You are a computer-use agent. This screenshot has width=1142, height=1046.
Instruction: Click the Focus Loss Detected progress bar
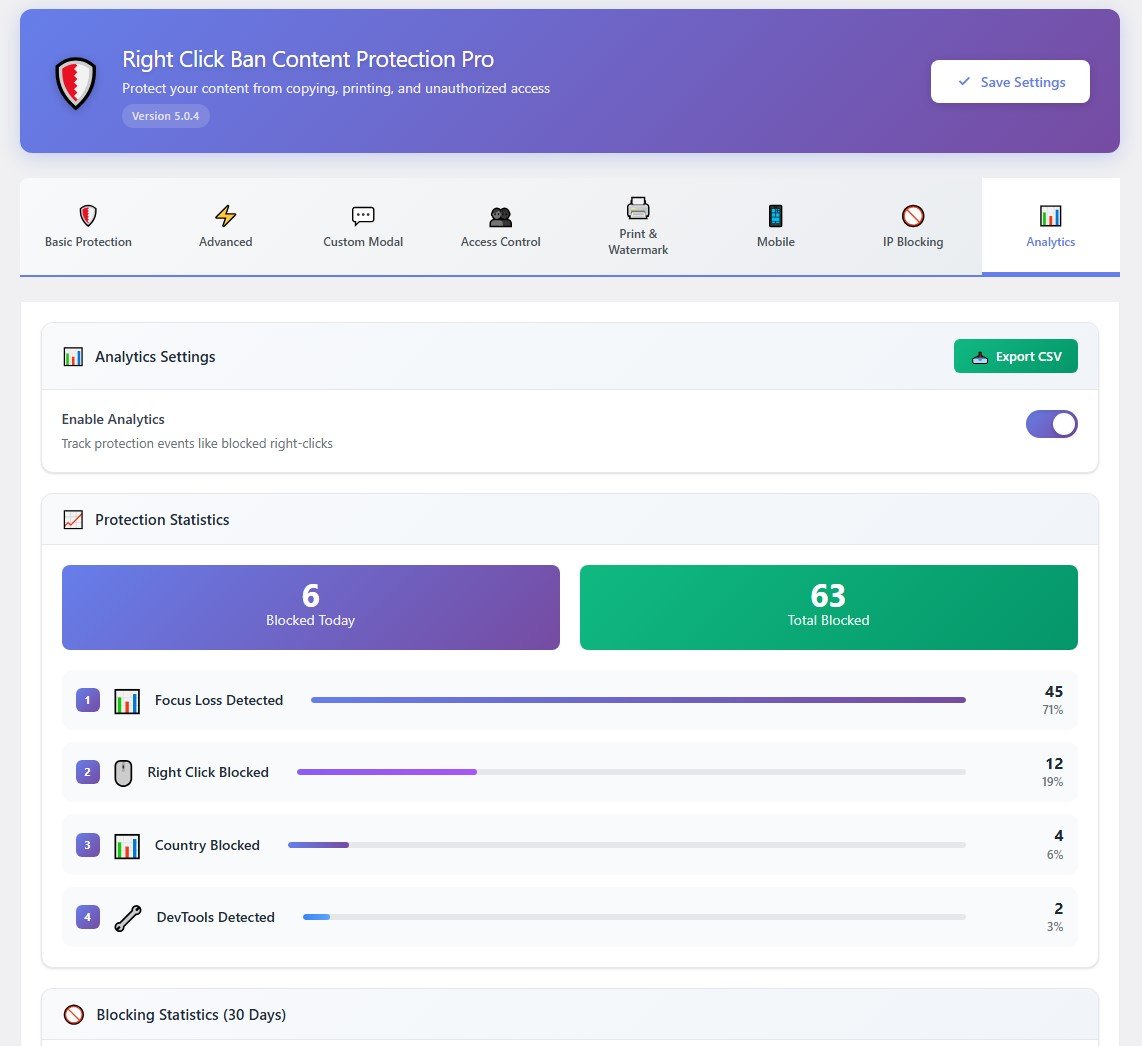pos(637,700)
